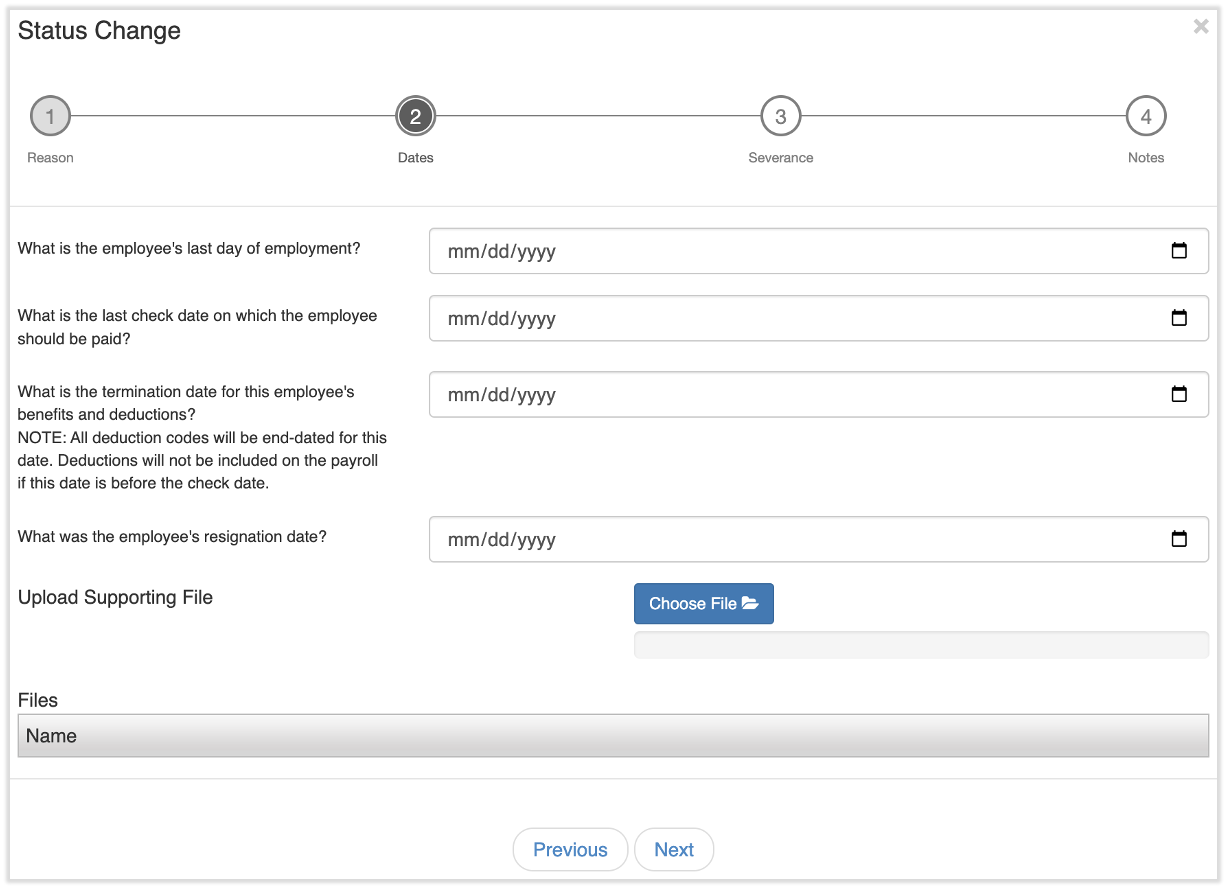This screenshot has width=1228, height=890.
Task: Open the last day of employment date picker
Action: 1180,251
